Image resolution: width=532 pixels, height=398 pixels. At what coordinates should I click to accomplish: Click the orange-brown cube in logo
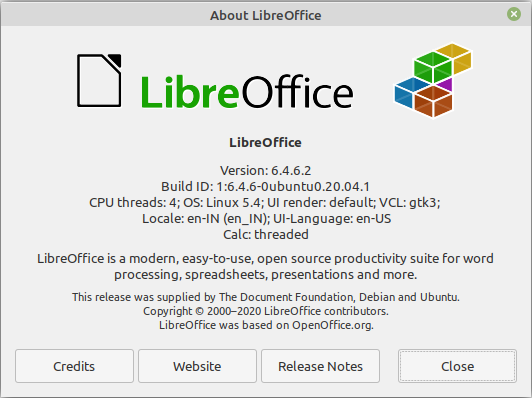(x=433, y=101)
